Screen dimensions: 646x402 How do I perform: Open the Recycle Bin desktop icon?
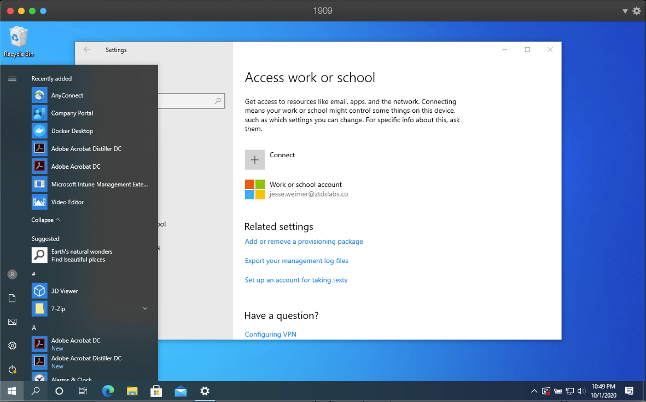click(19, 42)
